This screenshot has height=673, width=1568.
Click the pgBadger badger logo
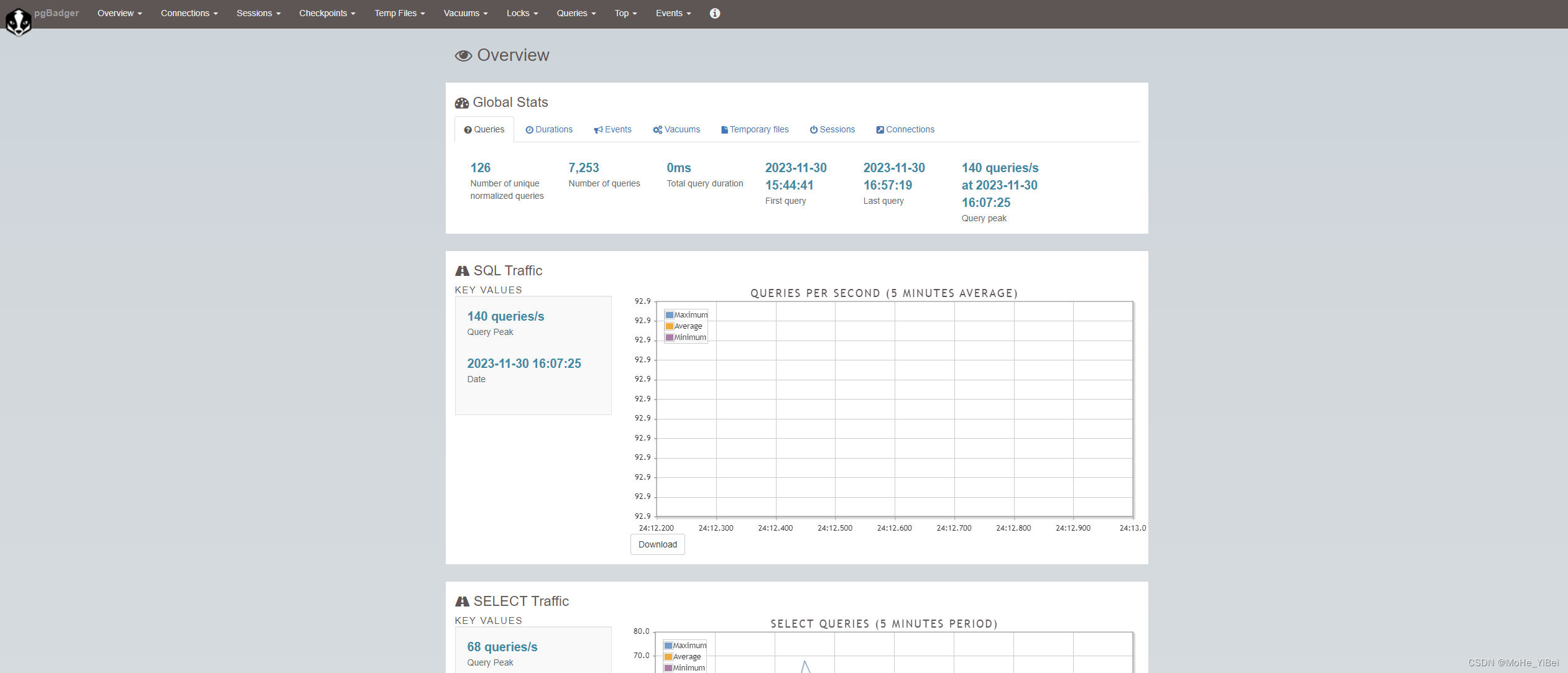pos(18,22)
